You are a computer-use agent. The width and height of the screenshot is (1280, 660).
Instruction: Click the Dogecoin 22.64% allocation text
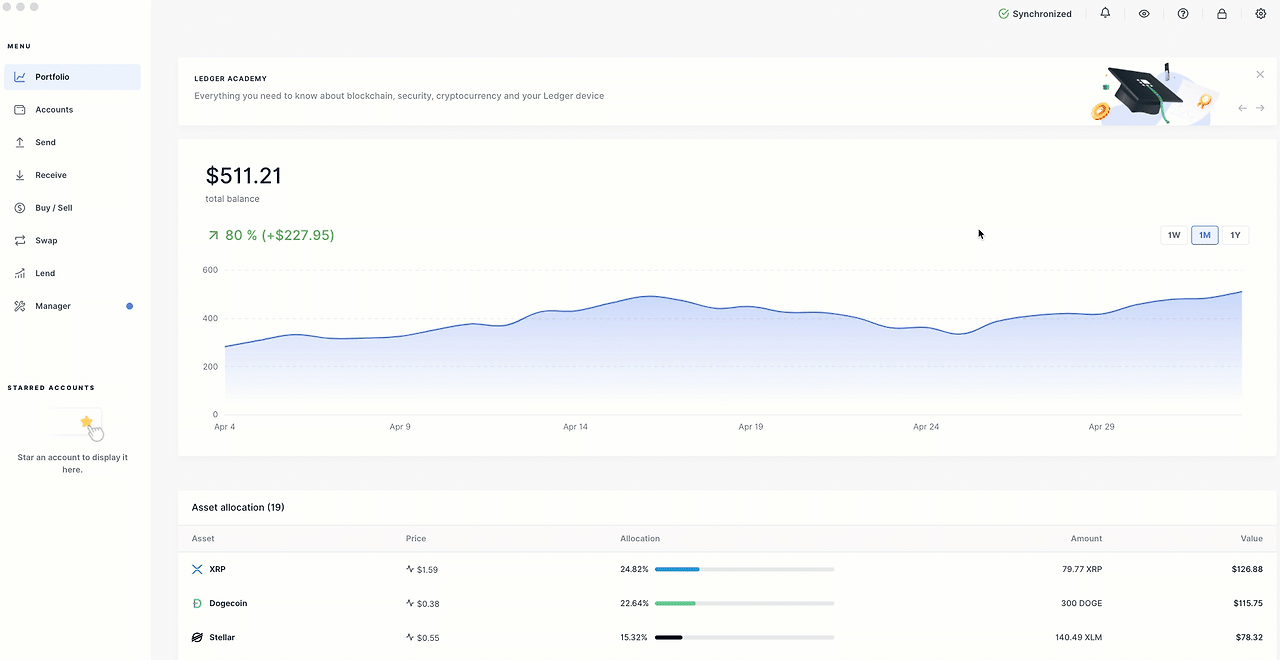point(634,603)
